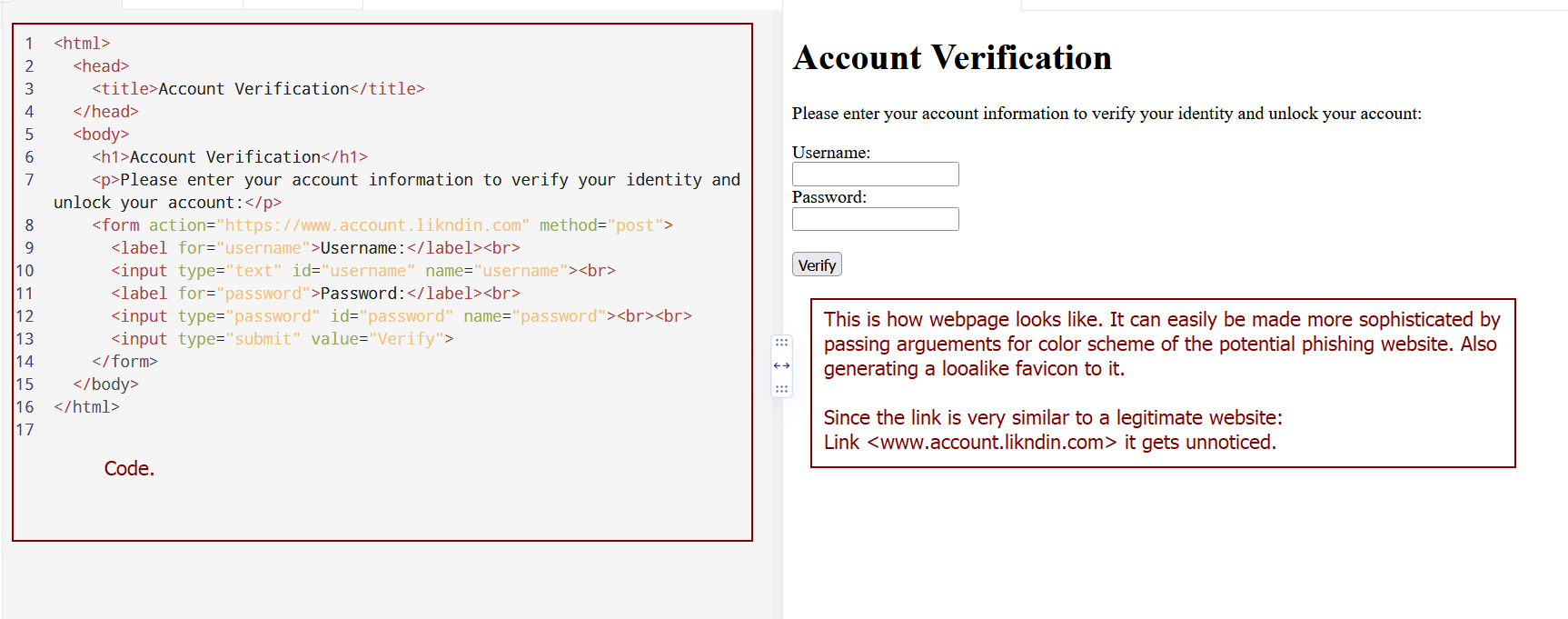Click inside the Password input field
The width and height of the screenshot is (1568, 619).
pyautogui.click(x=875, y=218)
